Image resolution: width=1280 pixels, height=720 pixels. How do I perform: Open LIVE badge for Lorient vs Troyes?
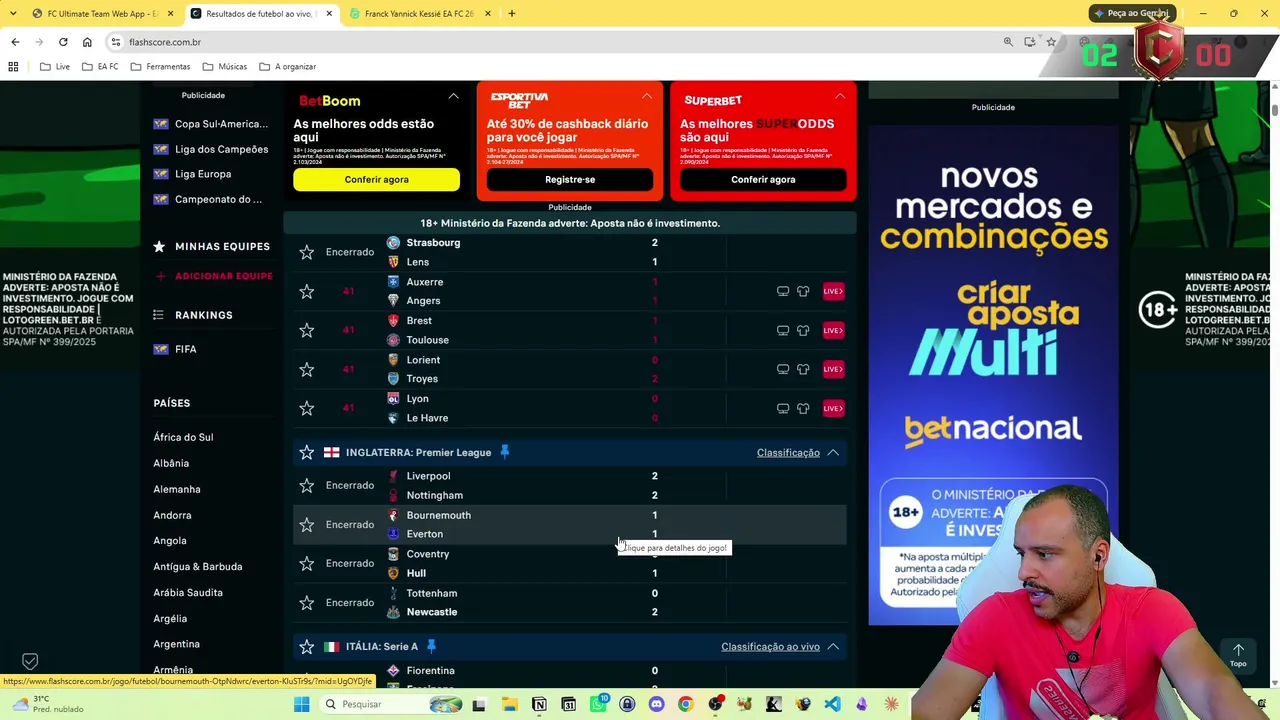point(833,369)
